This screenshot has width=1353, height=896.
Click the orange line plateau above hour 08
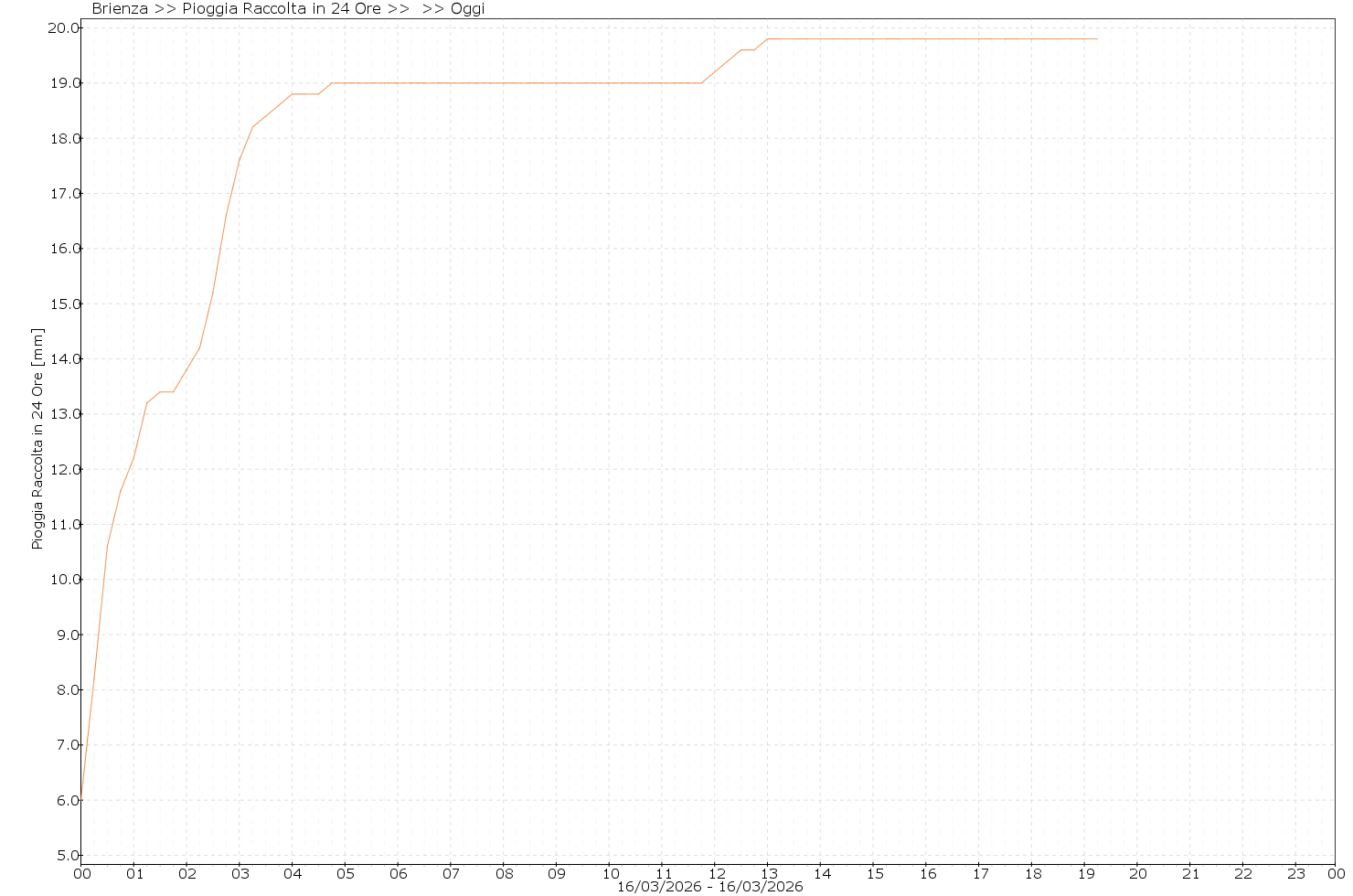504,83
